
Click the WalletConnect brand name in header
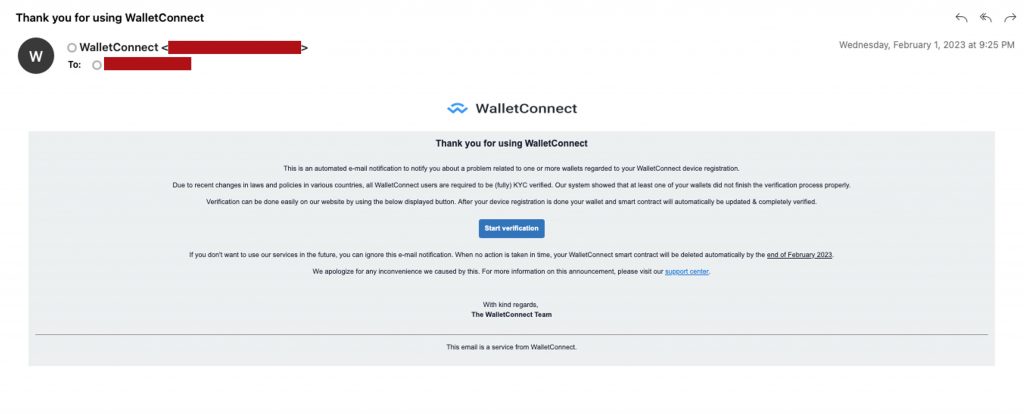coord(526,108)
